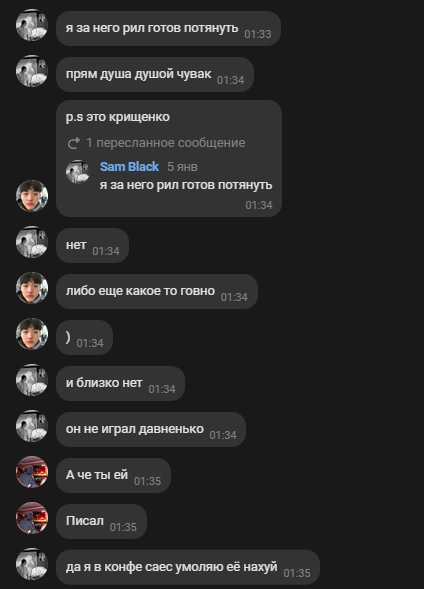Open '1 пересланное сообщение' forwarded label
This screenshot has height=589, width=424.
click(x=166, y=143)
